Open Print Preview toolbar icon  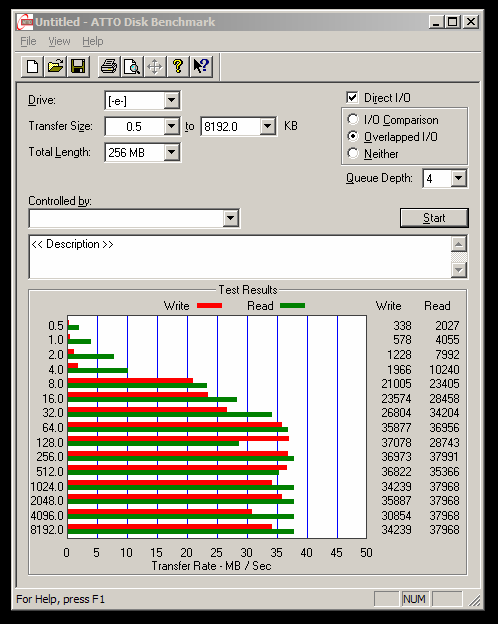[x=132, y=66]
